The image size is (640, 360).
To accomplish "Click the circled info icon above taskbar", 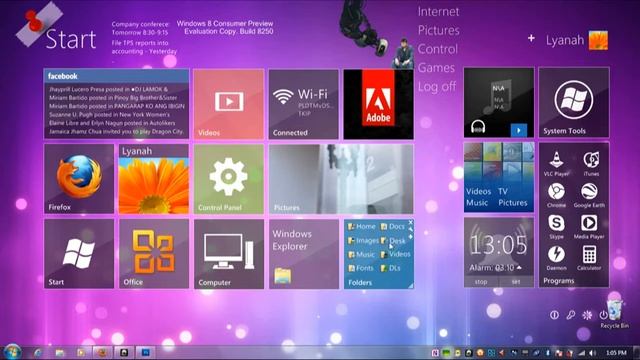I will [554, 315].
